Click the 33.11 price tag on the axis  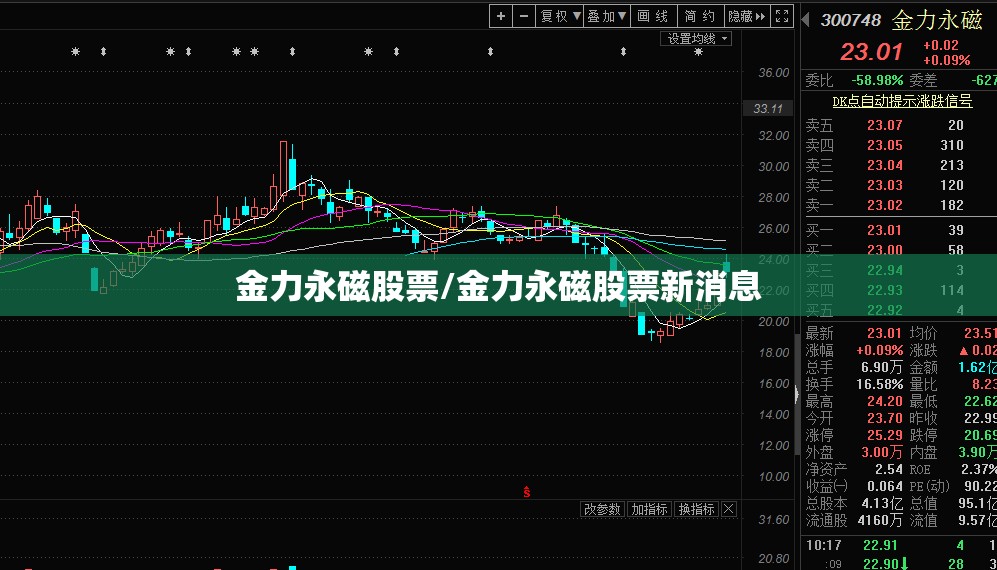coord(767,109)
